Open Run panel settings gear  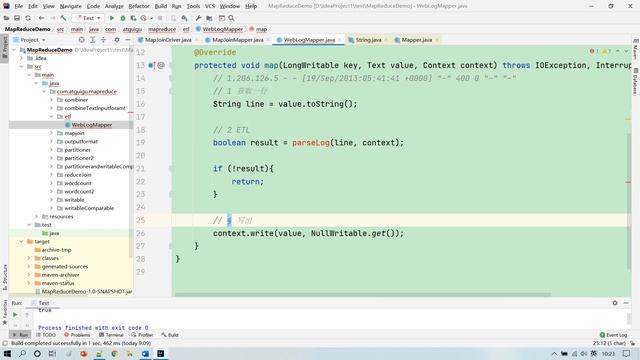point(615,303)
